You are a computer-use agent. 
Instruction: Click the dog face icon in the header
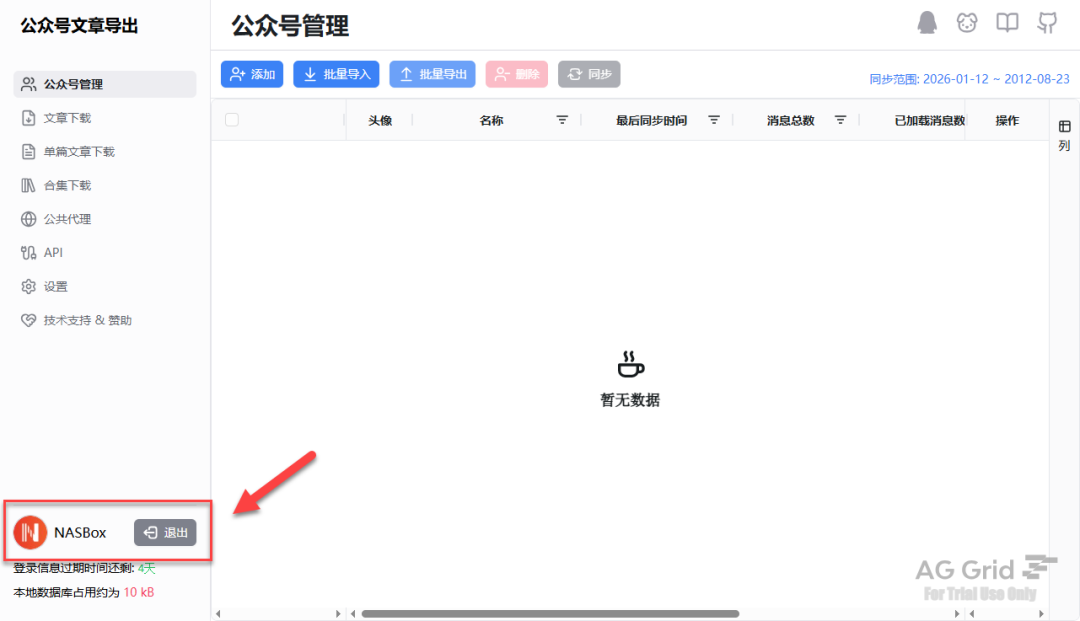tap(967, 22)
